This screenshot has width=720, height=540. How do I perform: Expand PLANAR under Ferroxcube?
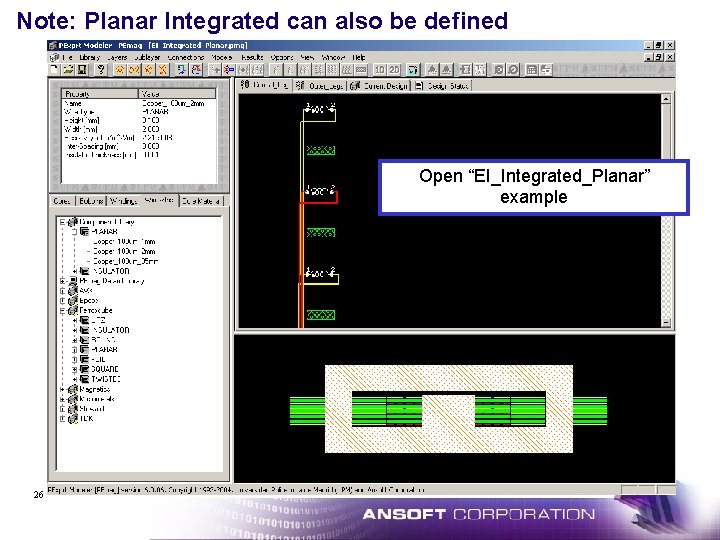coord(74,350)
